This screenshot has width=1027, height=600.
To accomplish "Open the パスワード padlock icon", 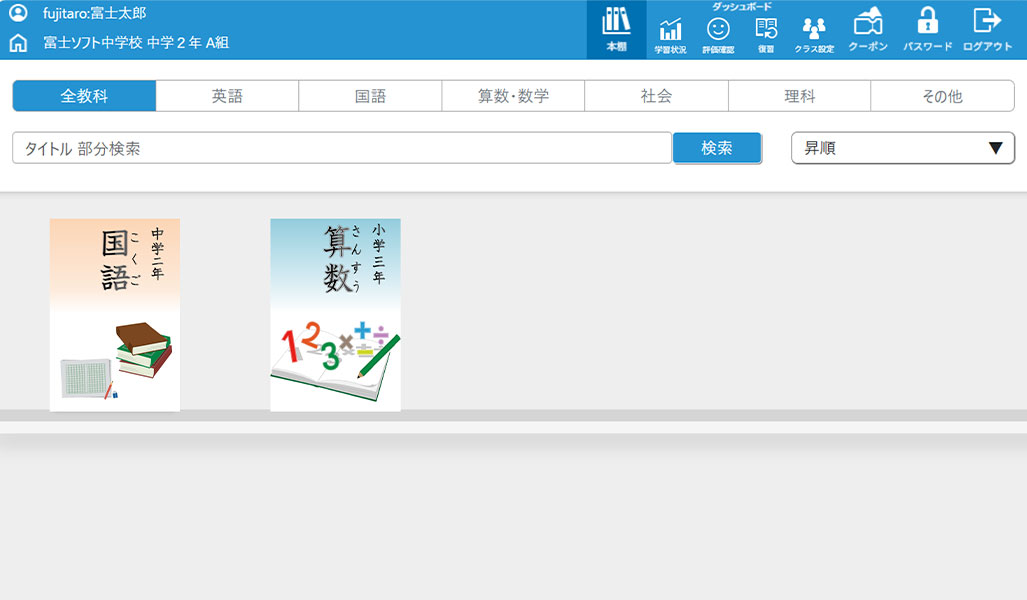I will coord(927,29).
